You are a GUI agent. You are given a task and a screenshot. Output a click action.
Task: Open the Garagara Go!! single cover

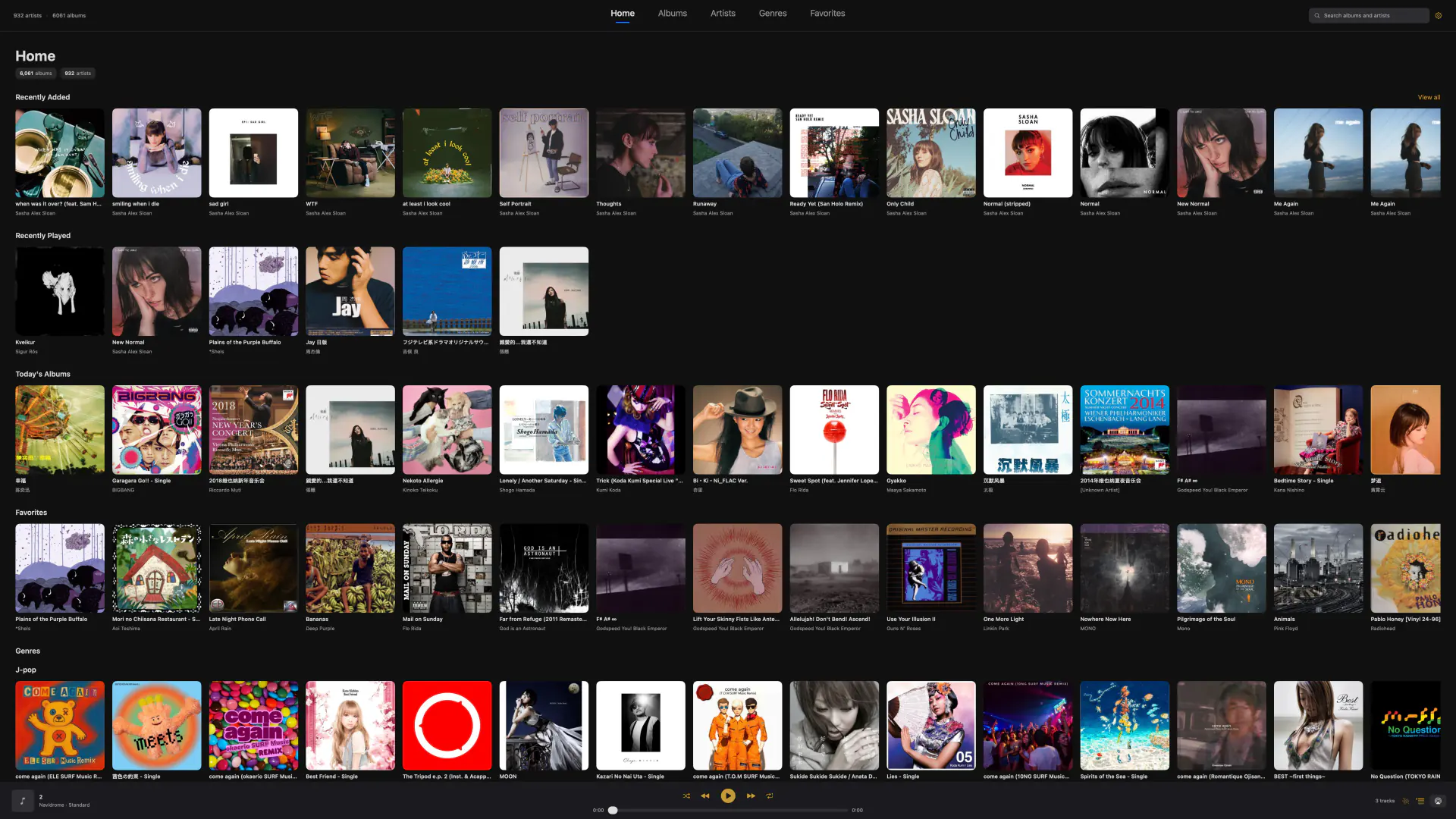tap(157, 430)
